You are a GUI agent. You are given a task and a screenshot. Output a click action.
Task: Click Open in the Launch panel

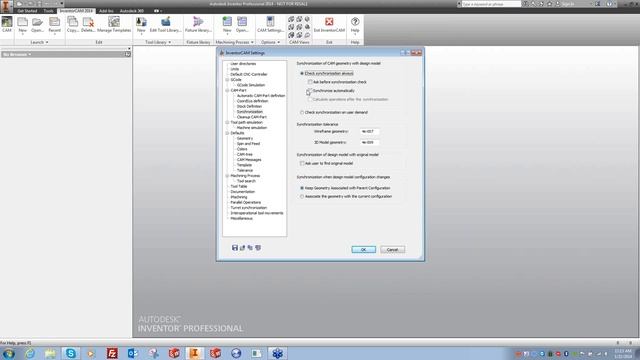(x=37, y=24)
